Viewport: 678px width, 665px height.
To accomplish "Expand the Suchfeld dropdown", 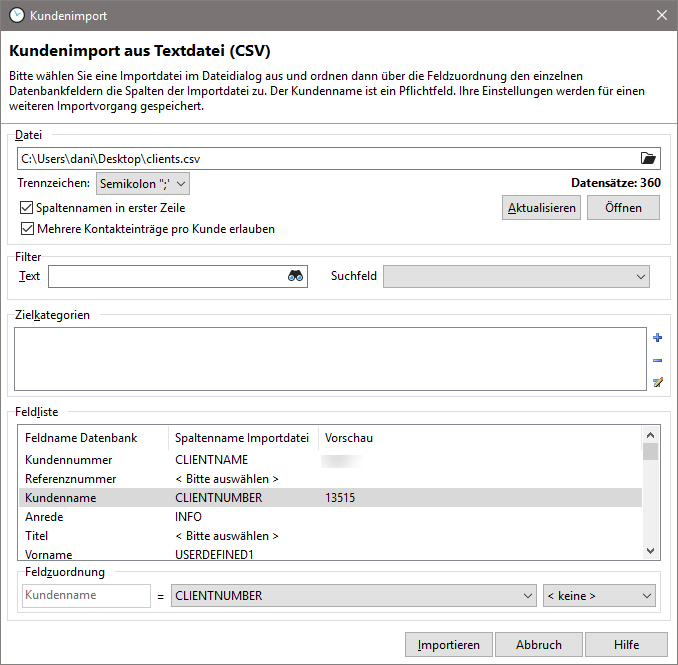I will [x=516, y=276].
